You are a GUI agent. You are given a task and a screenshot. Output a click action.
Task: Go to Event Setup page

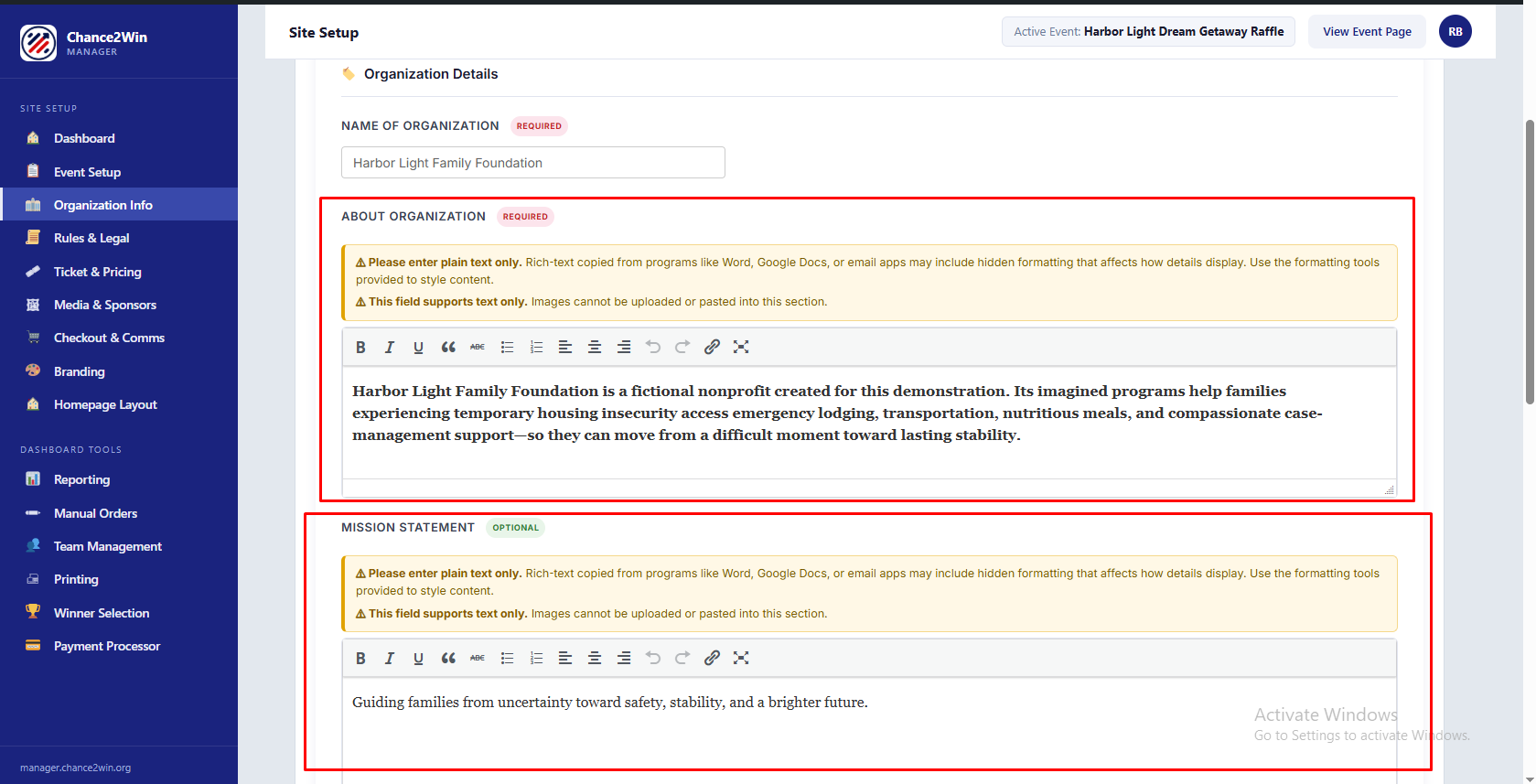(119, 172)
